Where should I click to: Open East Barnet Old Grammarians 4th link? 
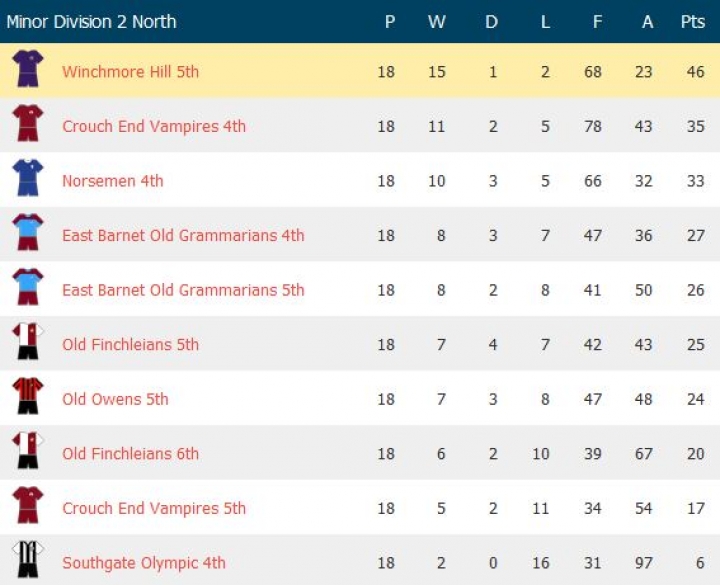pos(183,236)
